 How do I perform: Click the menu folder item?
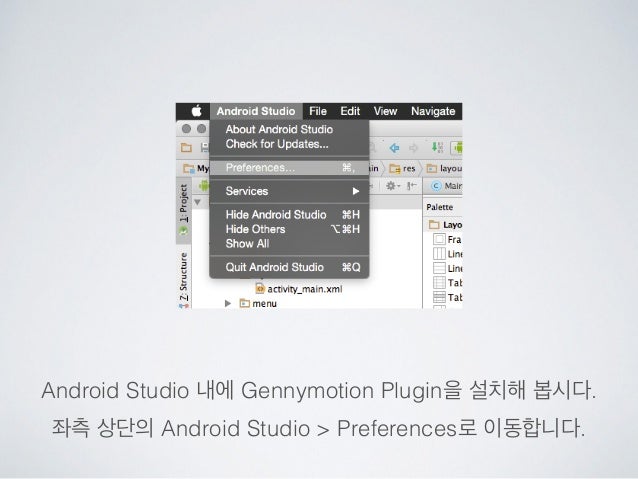point(258,303)
